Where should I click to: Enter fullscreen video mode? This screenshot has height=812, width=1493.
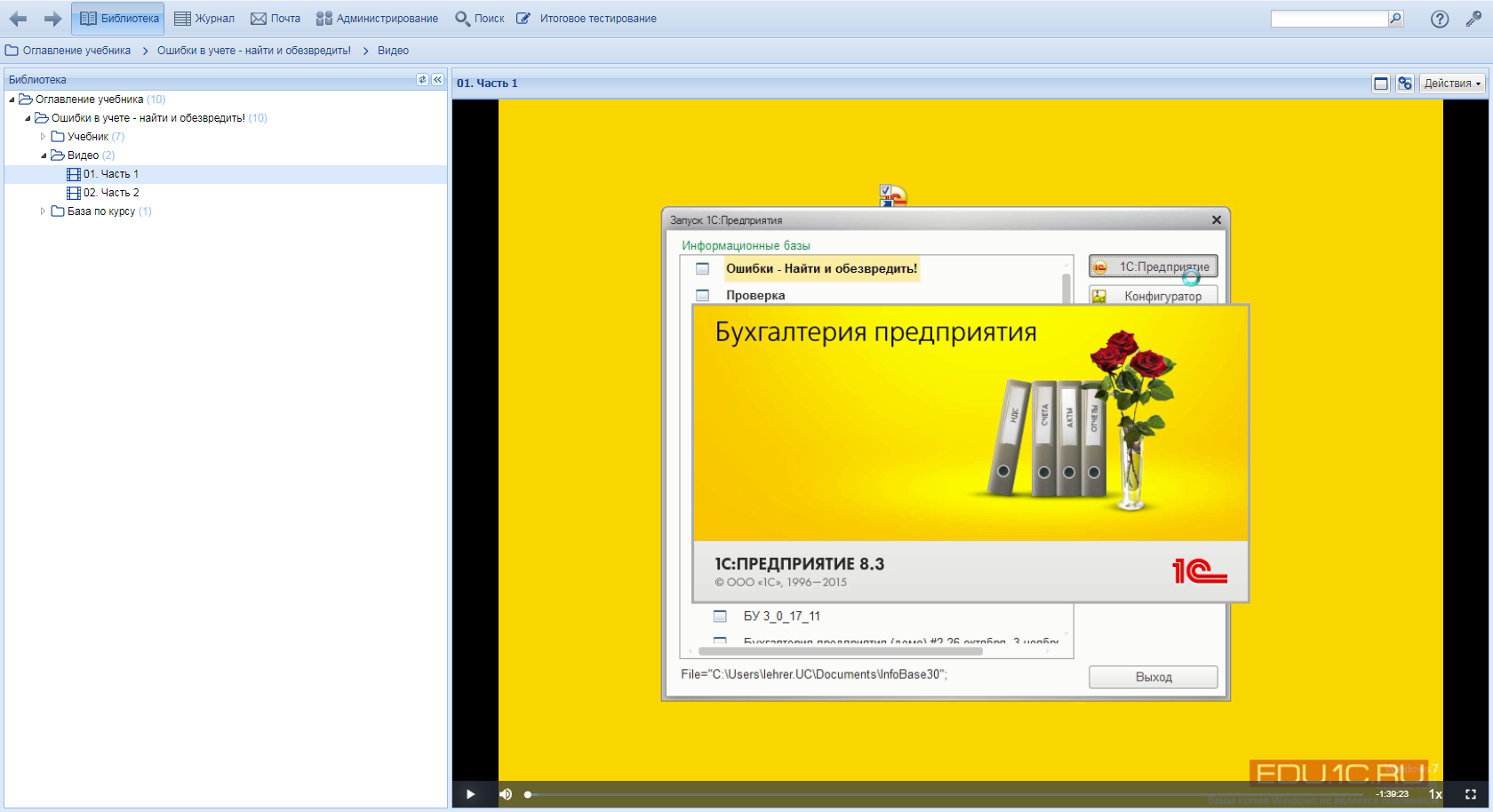coord(1471,794)
